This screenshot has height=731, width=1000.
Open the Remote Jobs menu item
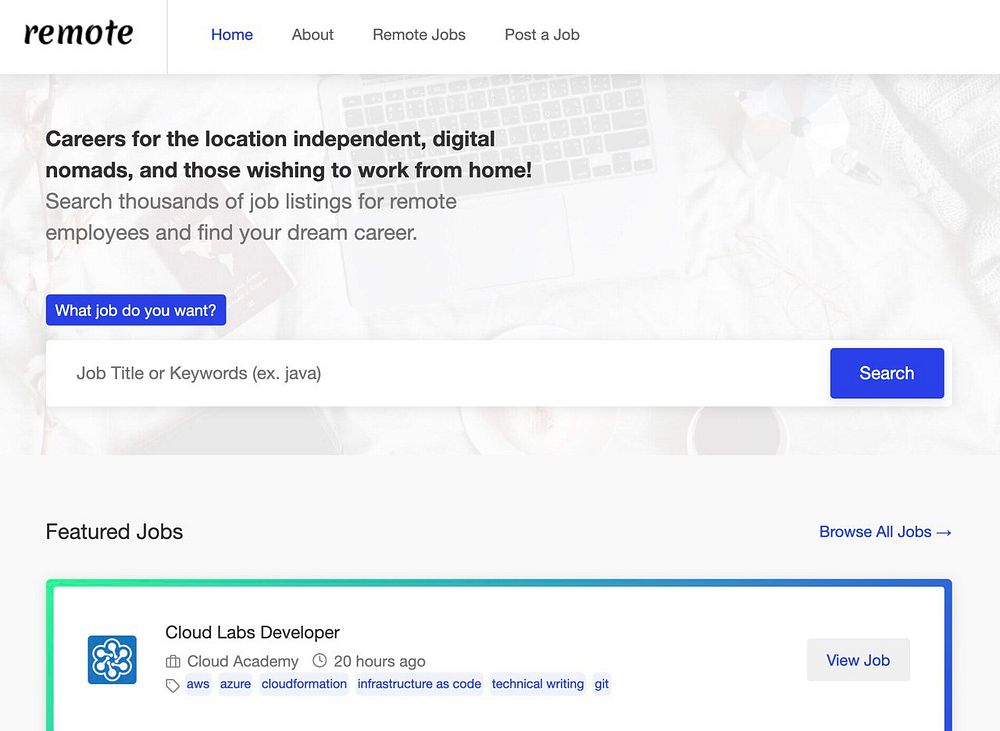419,35
